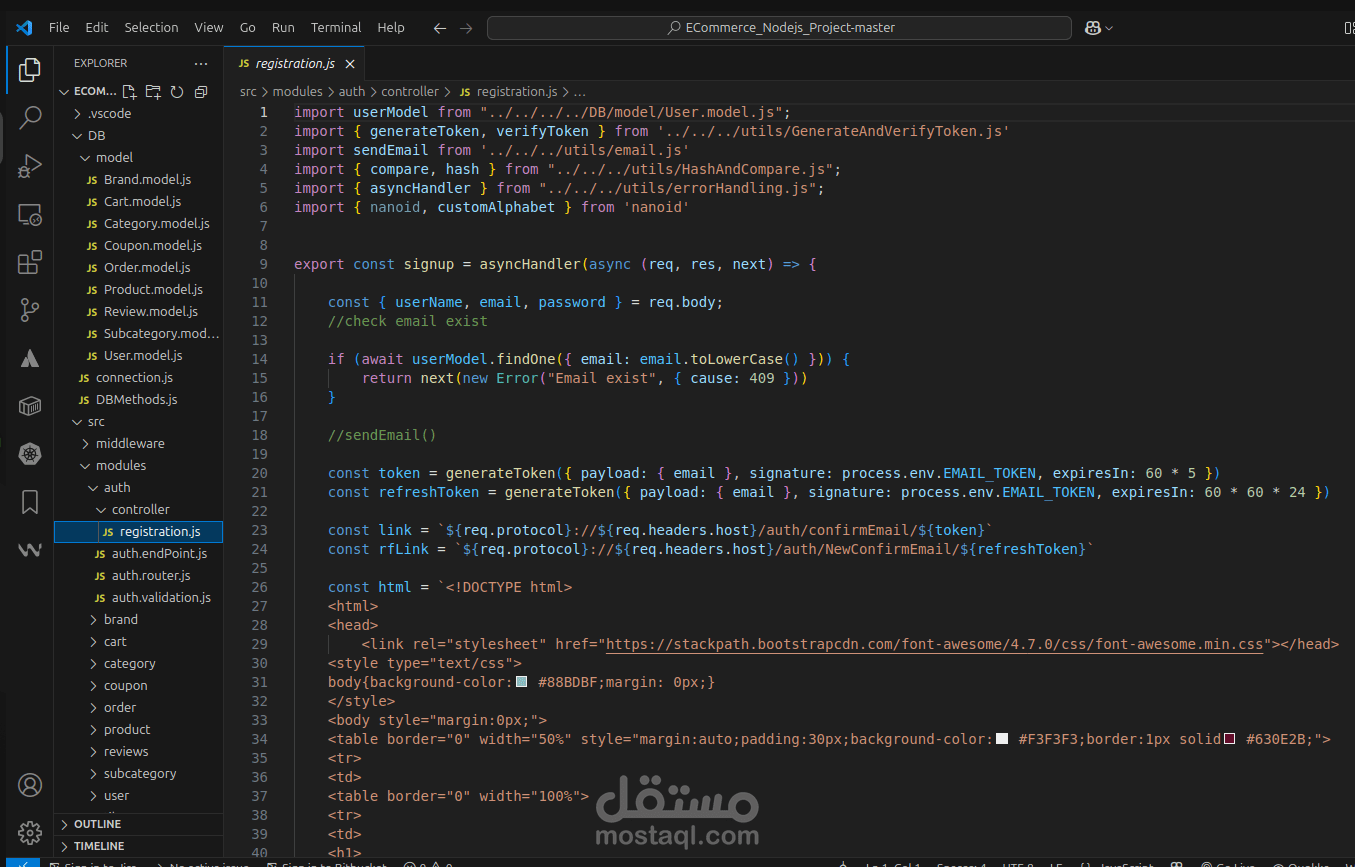
Task: Open color picker for #630E2B swatch
Action: (x=1229, y=740)
